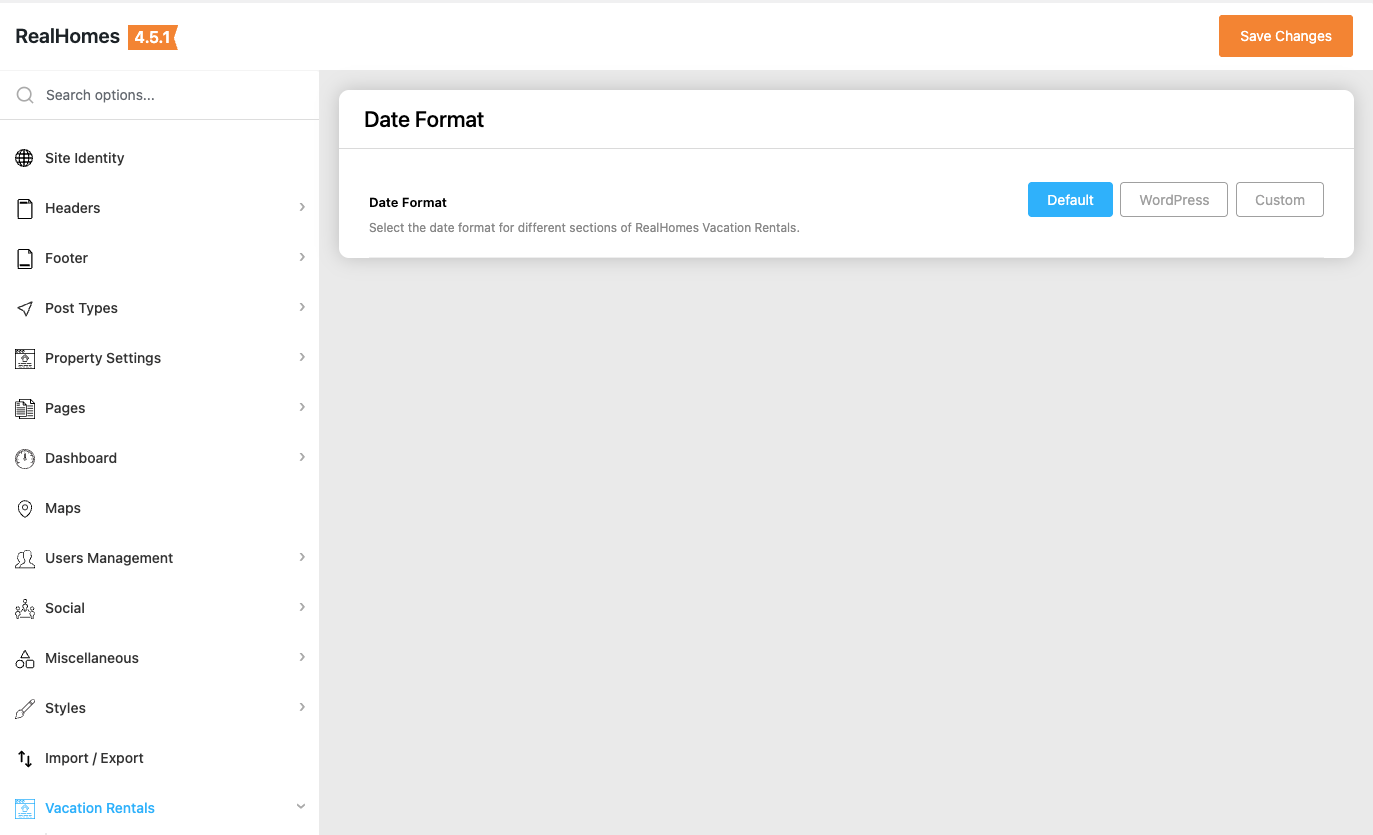The image size is (1373, 835).
Task: Open the Import / Export menu item
Action: (x=94, y=758)
